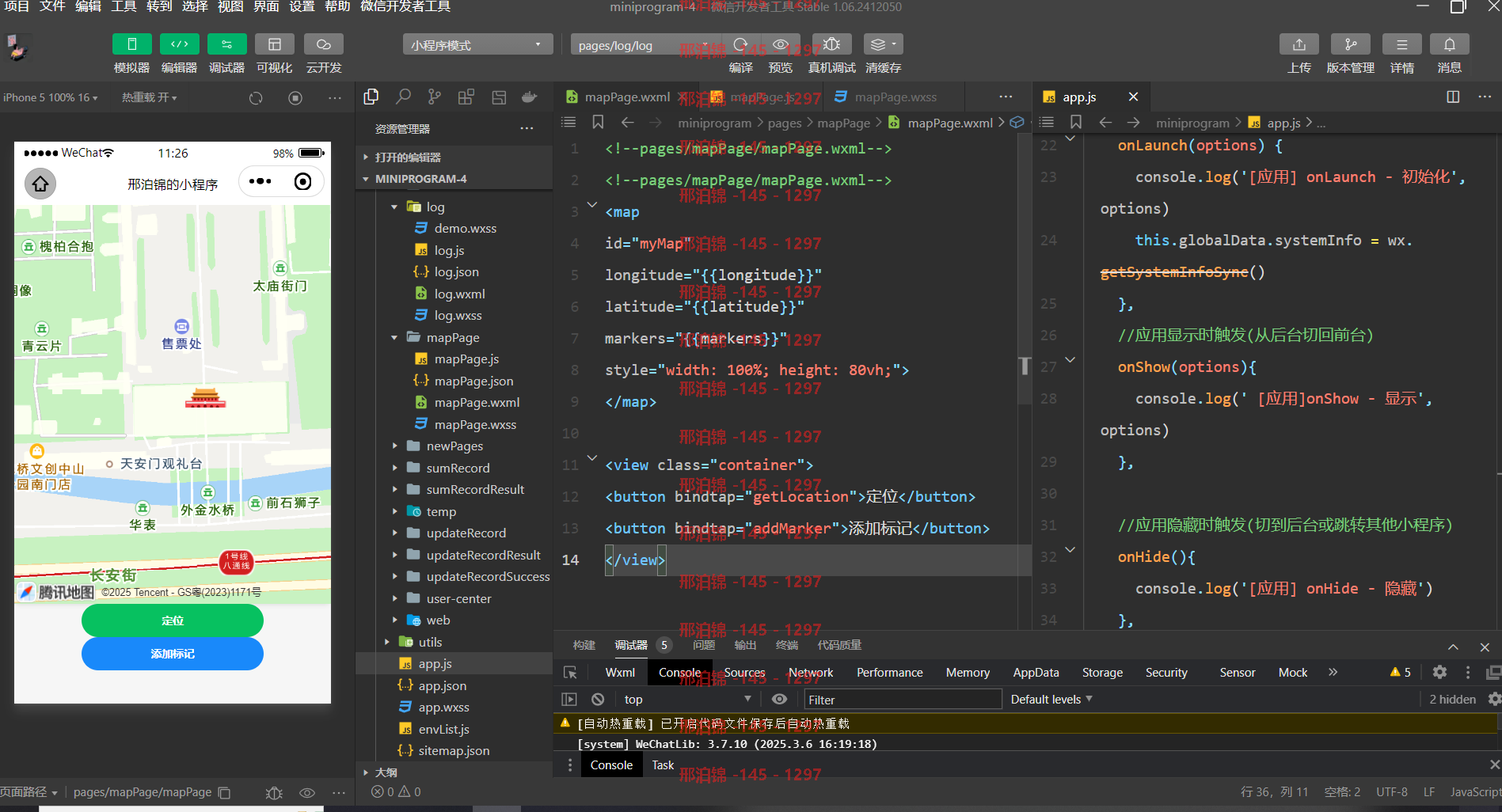Image resolution: width=1502 pixels, height=812 pixels.
Task: Open the search panel icon
Action: click(x=403, y=97)
